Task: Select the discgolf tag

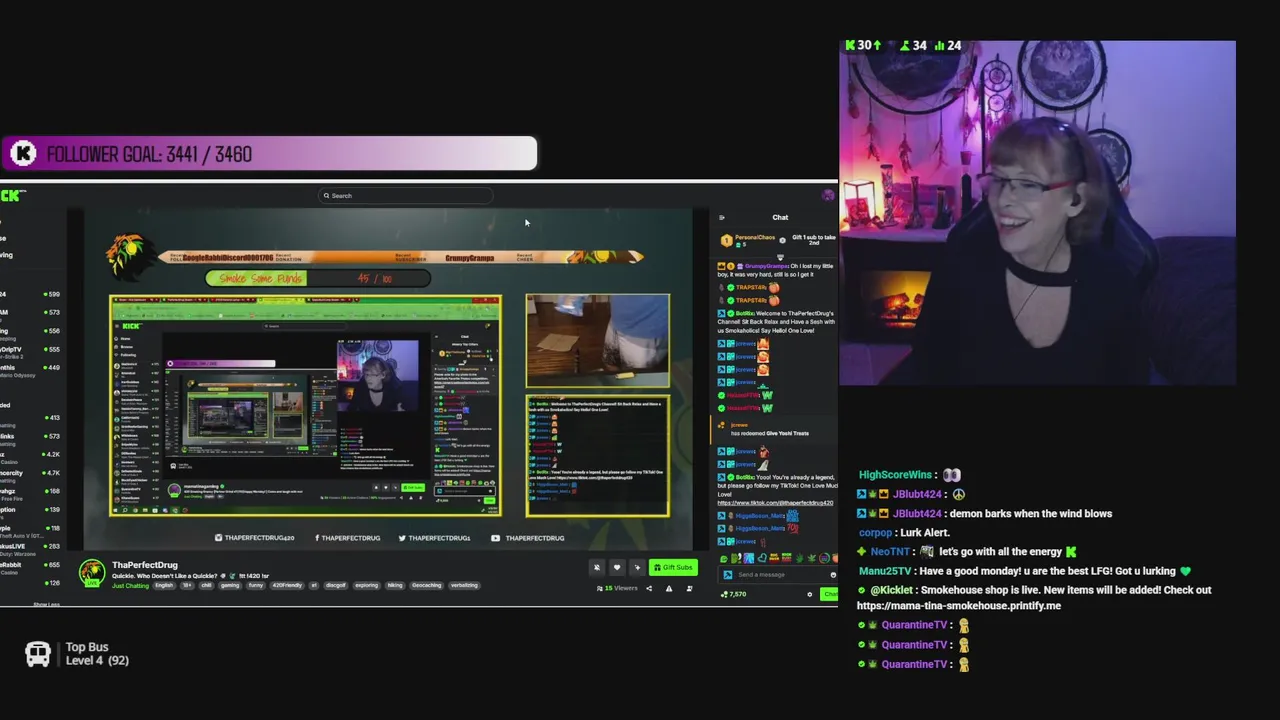Action: pos(336,586)
